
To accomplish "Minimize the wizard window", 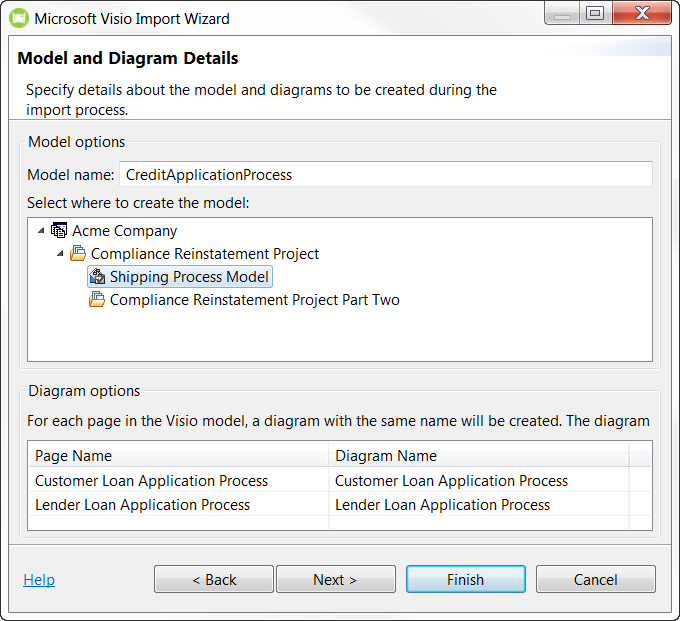I will [x=562, y=13].
